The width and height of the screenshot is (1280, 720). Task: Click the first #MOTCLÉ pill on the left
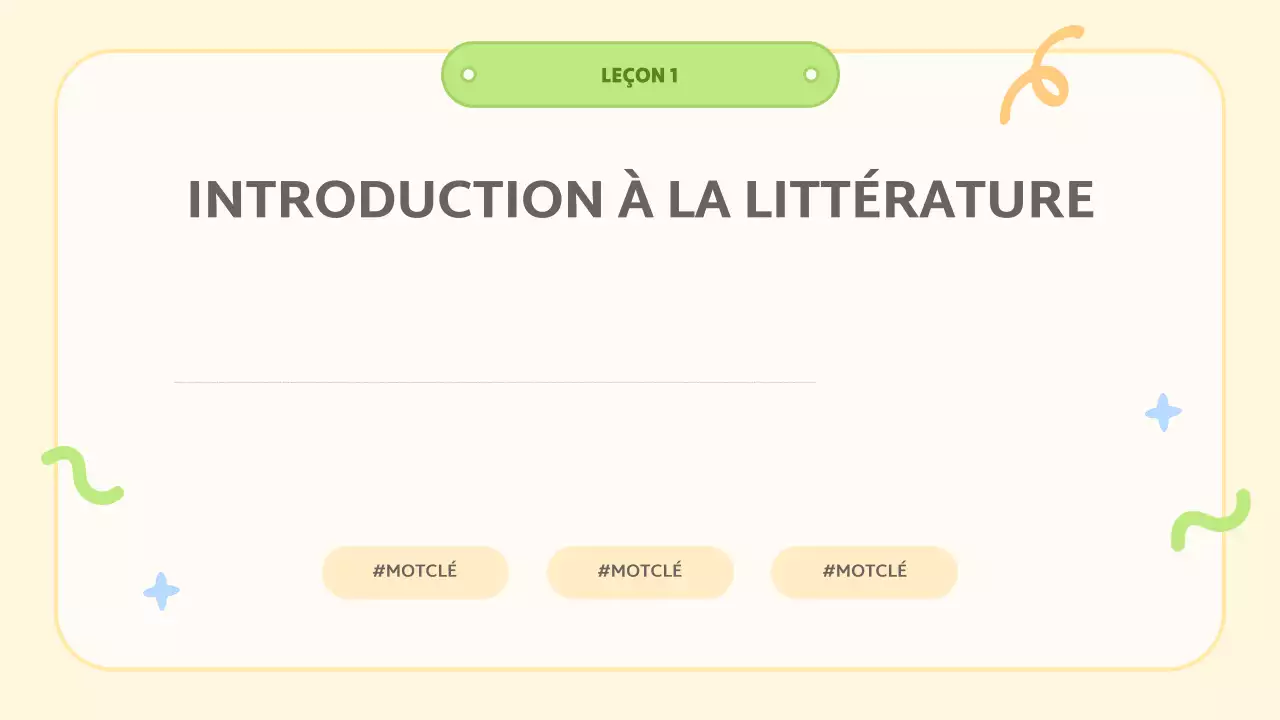(x=415, y=572)
